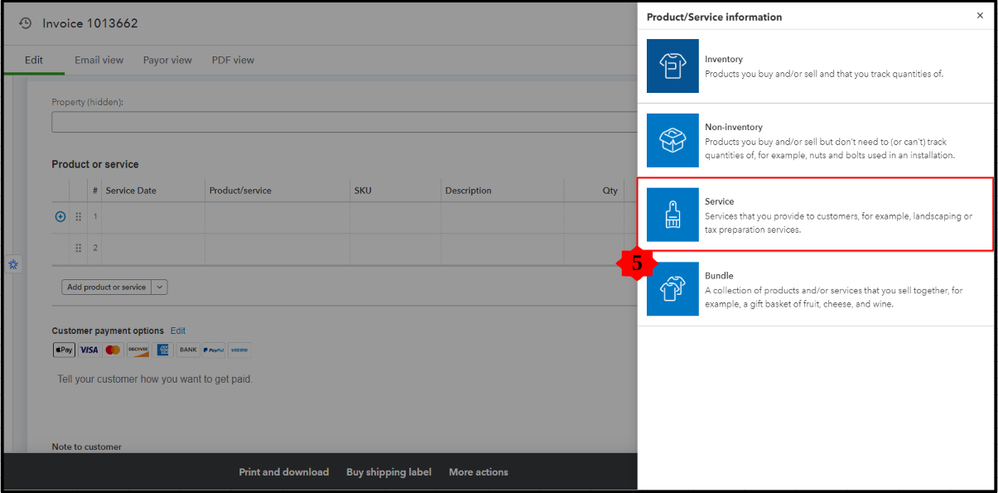
Task: Select the Inventory t-shirt icon
Action: pos(672,66)
